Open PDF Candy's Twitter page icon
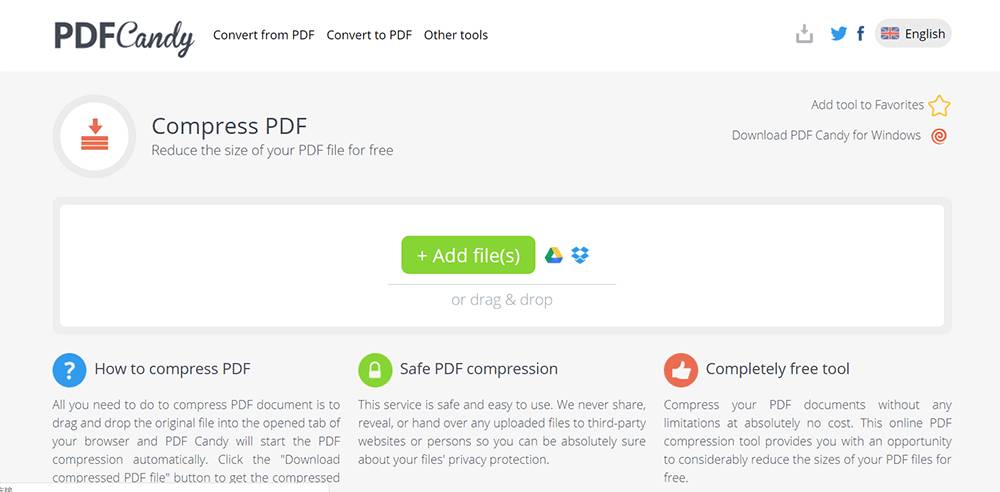The height and width of the screenshot is (492, 1000). click(x=839, y=34)
